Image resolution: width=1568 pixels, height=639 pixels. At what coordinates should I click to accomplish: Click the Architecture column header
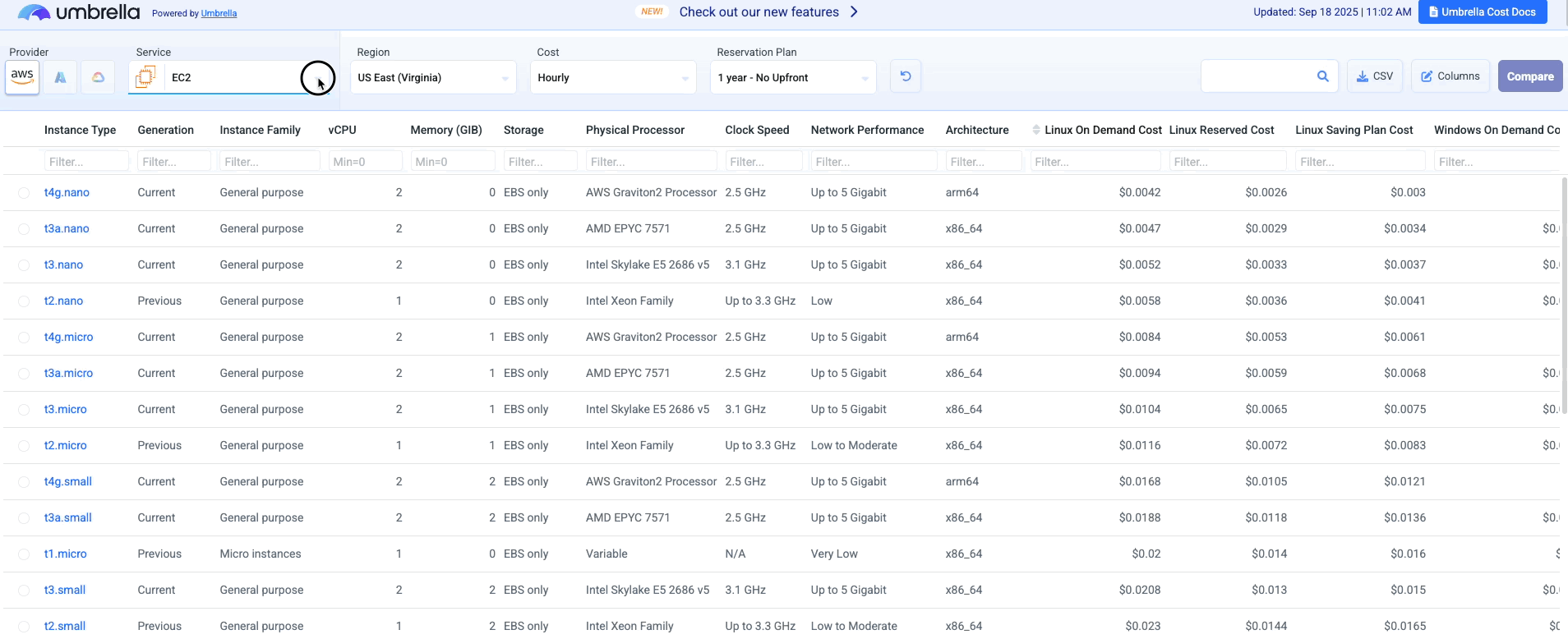coord(977,130)
